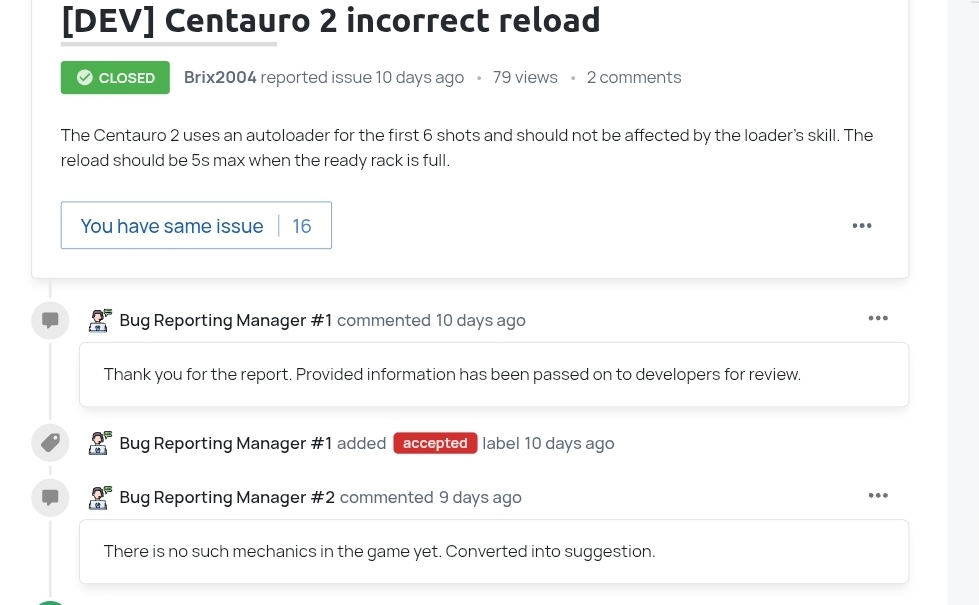Click Bug Reporting Manager #2 avatar icon

tap(100, 497)
